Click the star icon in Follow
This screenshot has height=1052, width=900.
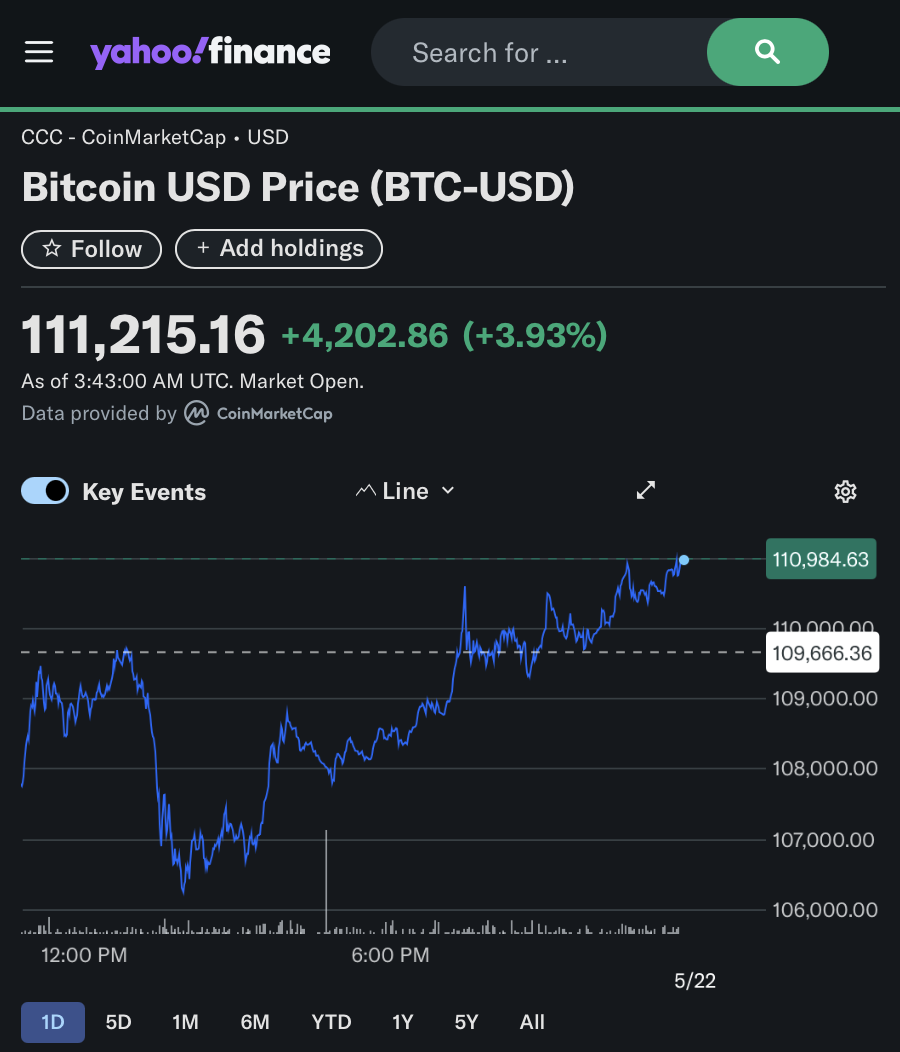(52, 249)
